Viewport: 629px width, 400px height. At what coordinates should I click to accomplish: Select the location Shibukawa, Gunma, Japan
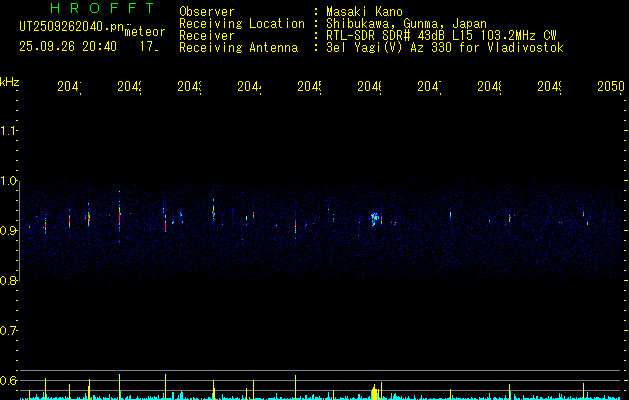tap(406, 24)
